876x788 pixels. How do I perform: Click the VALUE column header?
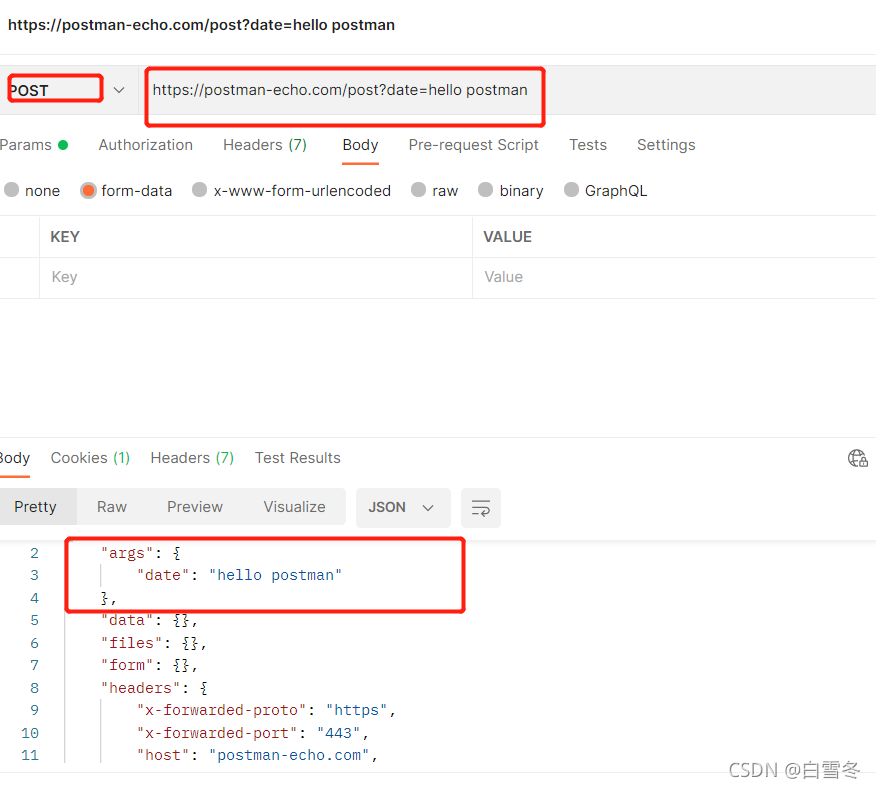click(x=507, y=237)
